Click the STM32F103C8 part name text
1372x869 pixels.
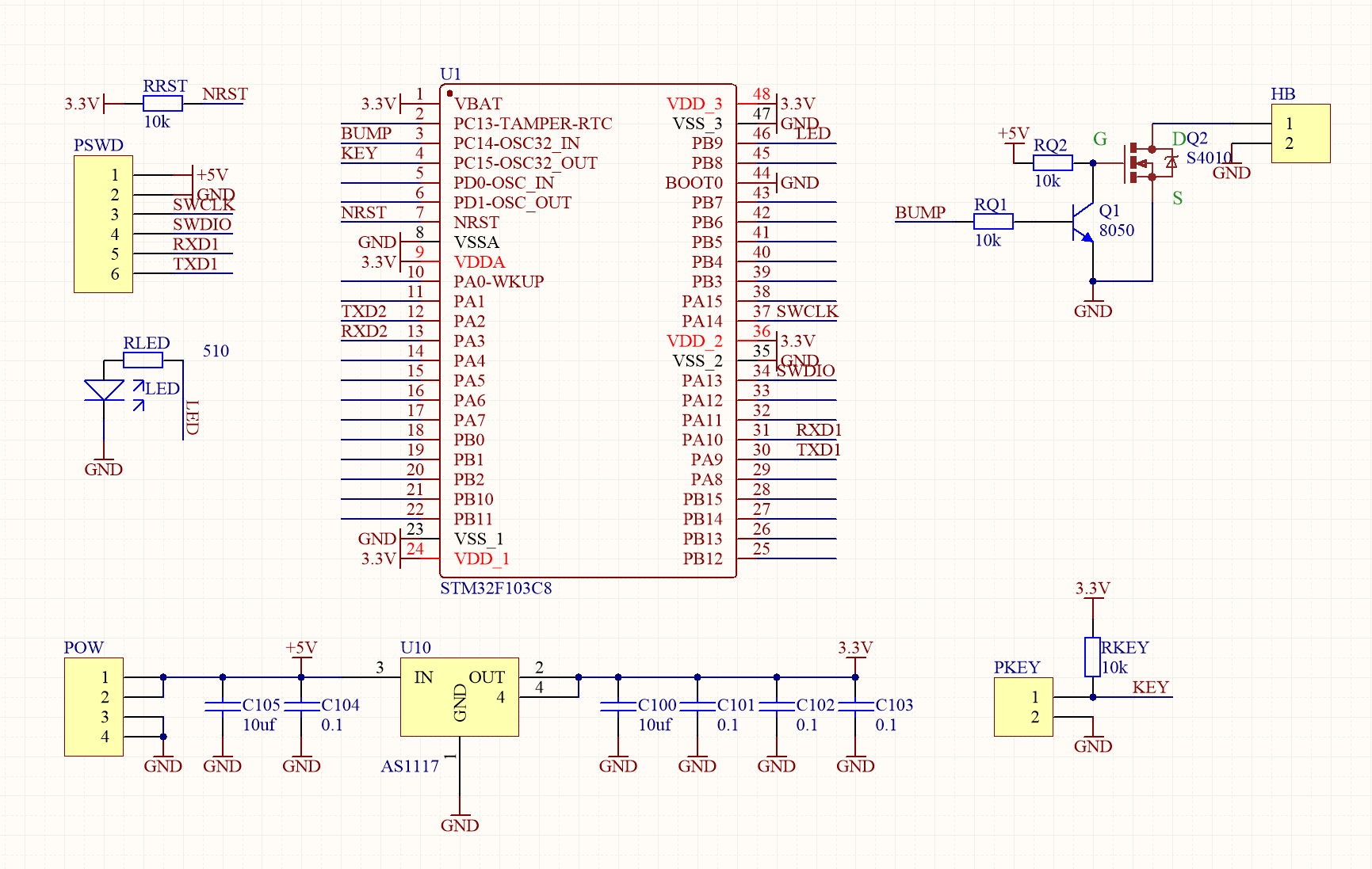[495, 588]
